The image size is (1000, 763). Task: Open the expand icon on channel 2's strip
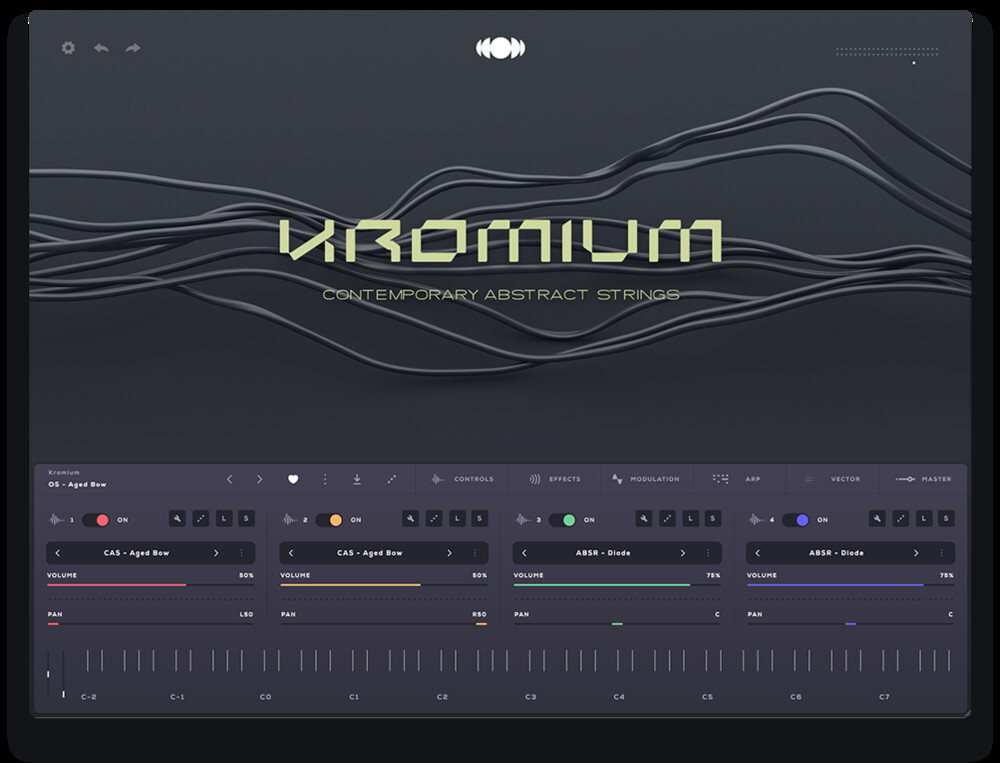click(434, 517)
